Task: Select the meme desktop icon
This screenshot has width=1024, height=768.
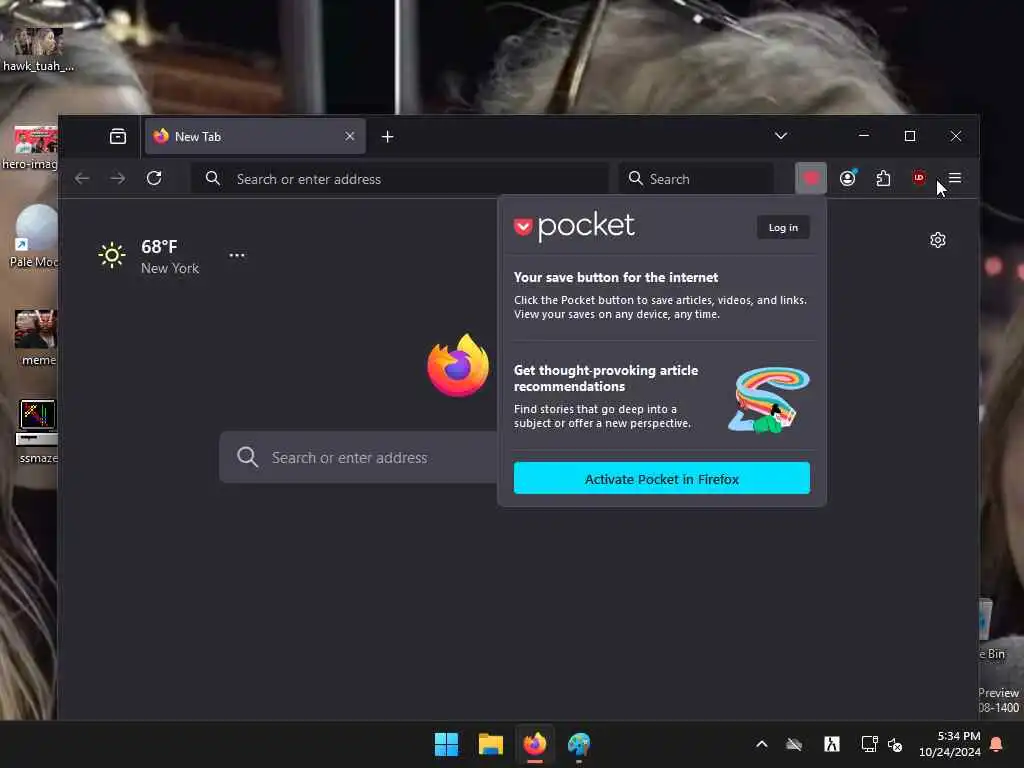Action: click(x=37, y=338)
